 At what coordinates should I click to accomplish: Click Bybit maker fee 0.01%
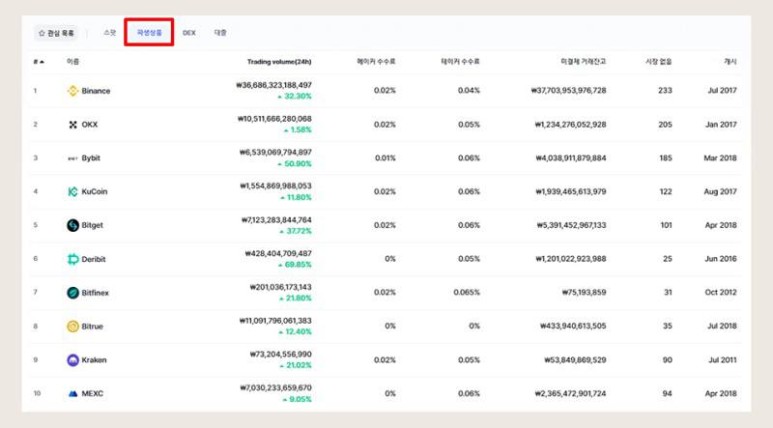click(385, 158)
